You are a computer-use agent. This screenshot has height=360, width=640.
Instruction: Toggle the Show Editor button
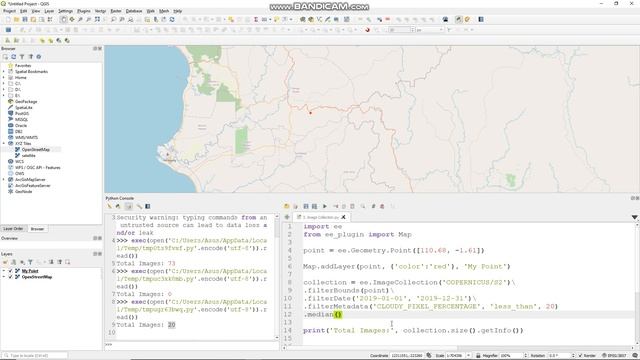coord(129,207)
